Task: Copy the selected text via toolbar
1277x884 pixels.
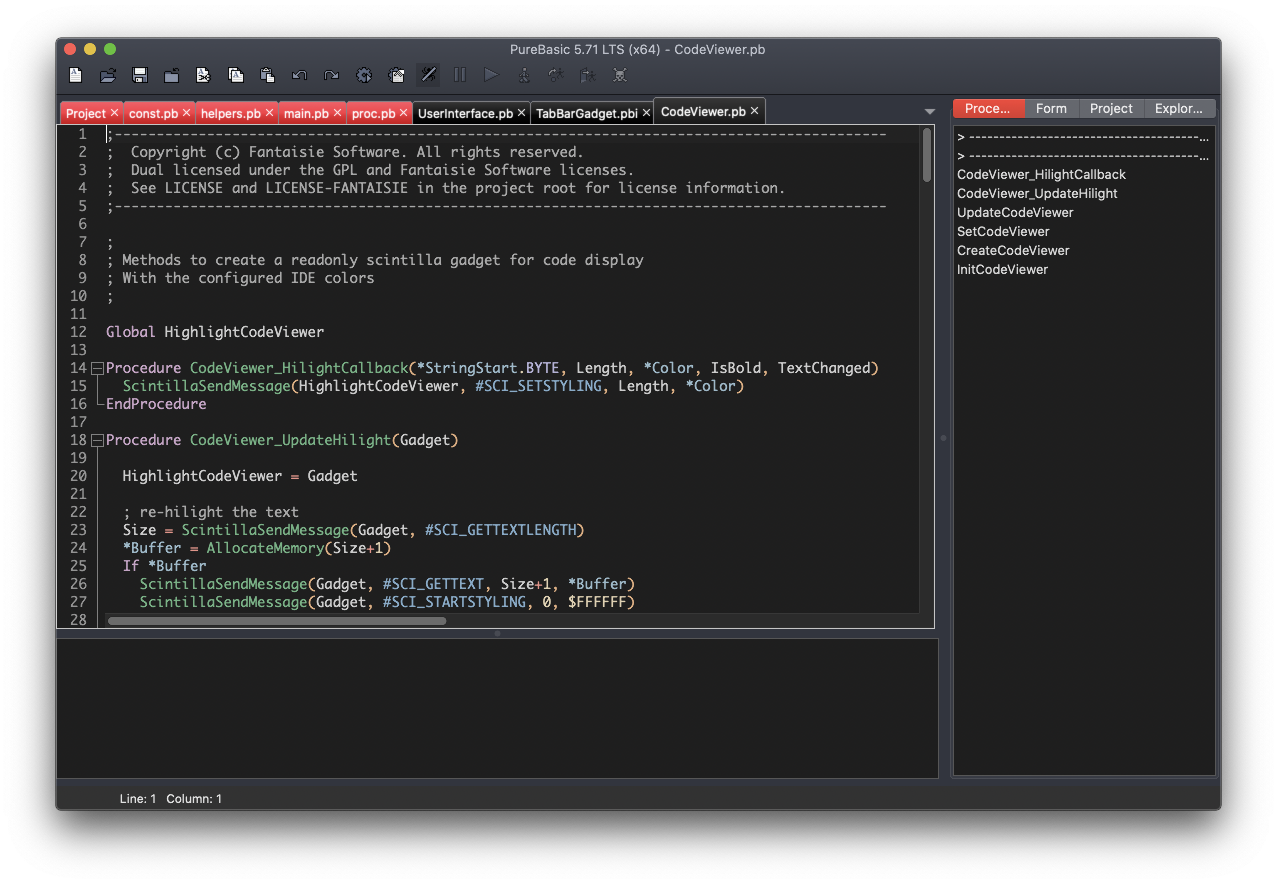Action: point(236,75)
